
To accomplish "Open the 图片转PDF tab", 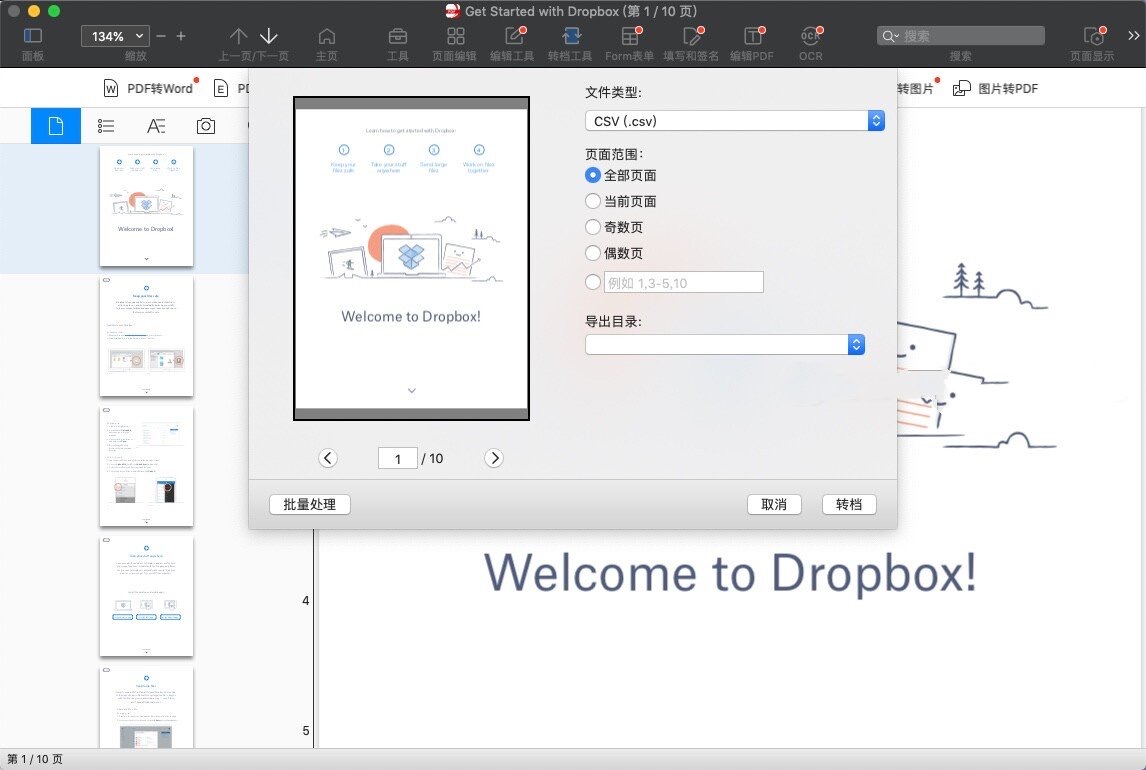I will point(996,88).
